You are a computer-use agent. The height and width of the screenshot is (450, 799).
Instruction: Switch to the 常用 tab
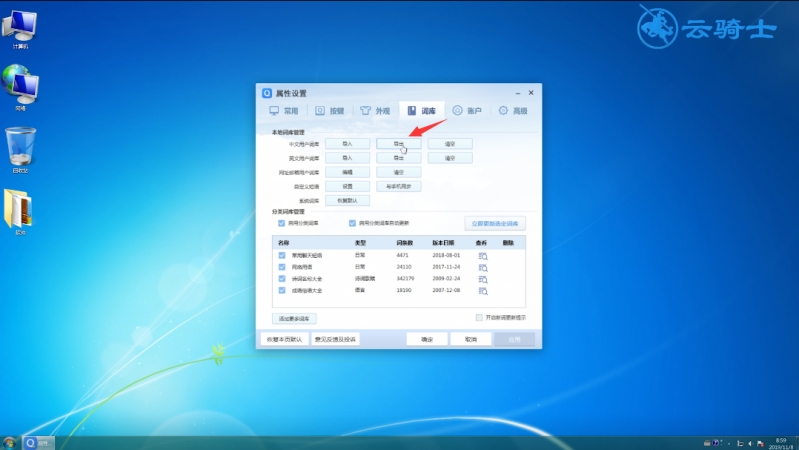click(284, 111)
